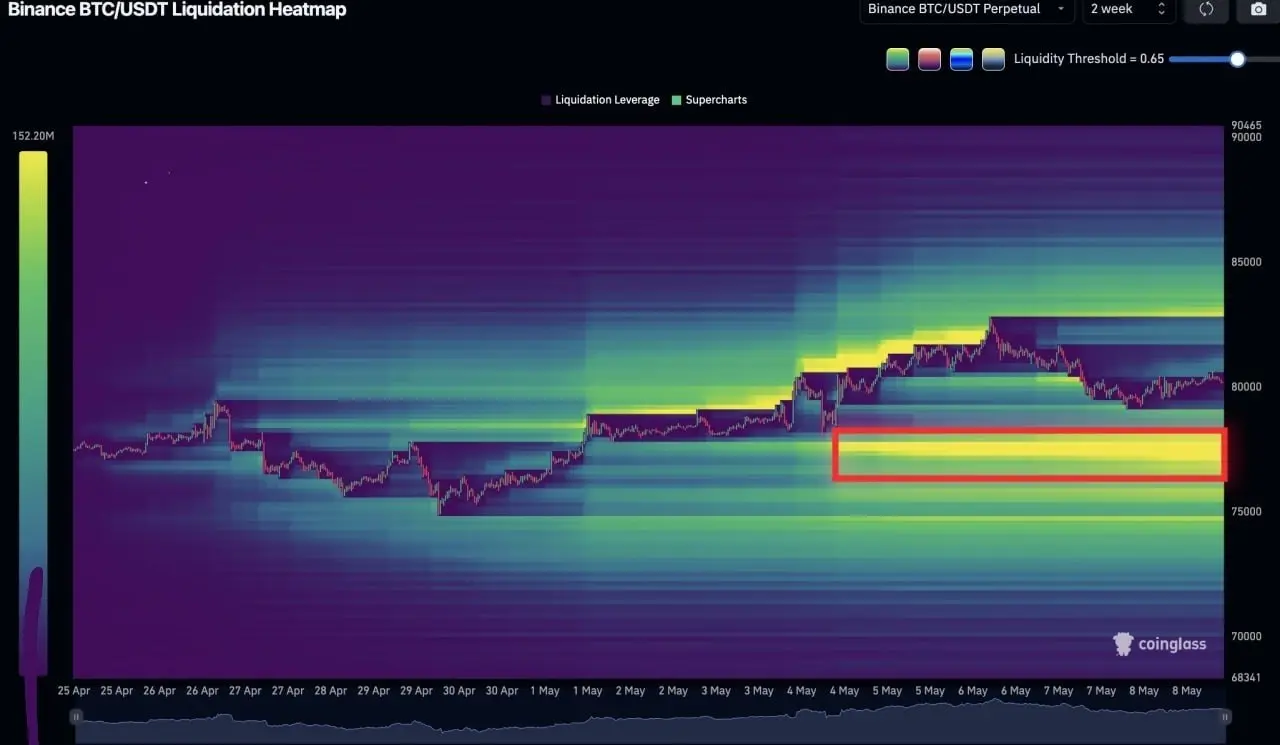Click the 152.20M color scale maximum label
The image size is (1280, 745).
(x=33, y=135)
